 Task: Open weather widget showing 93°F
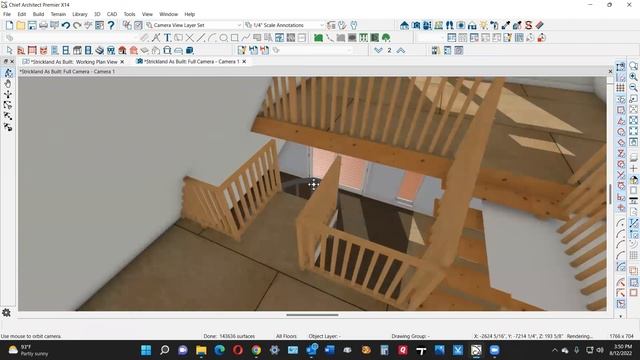[x=29, y=350]
